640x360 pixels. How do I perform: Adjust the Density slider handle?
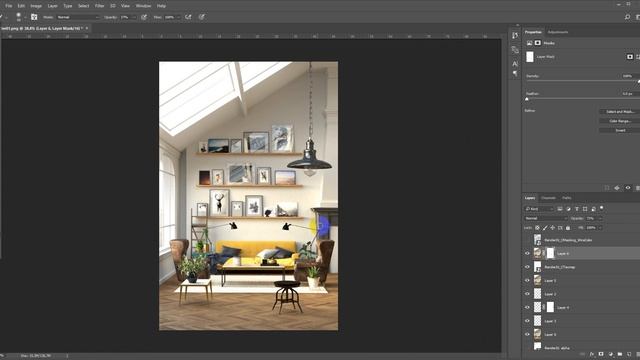tap(638, 82)
